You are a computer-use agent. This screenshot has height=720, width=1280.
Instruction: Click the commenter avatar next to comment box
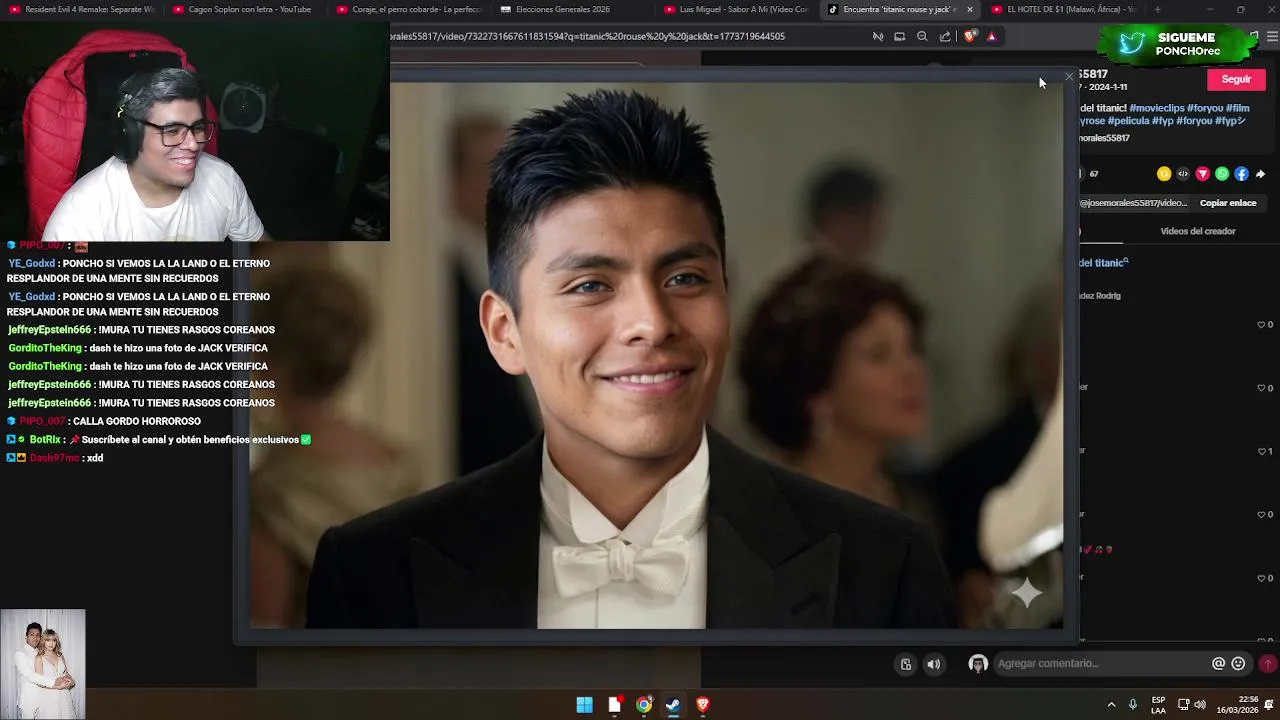[x=978, y=664]
